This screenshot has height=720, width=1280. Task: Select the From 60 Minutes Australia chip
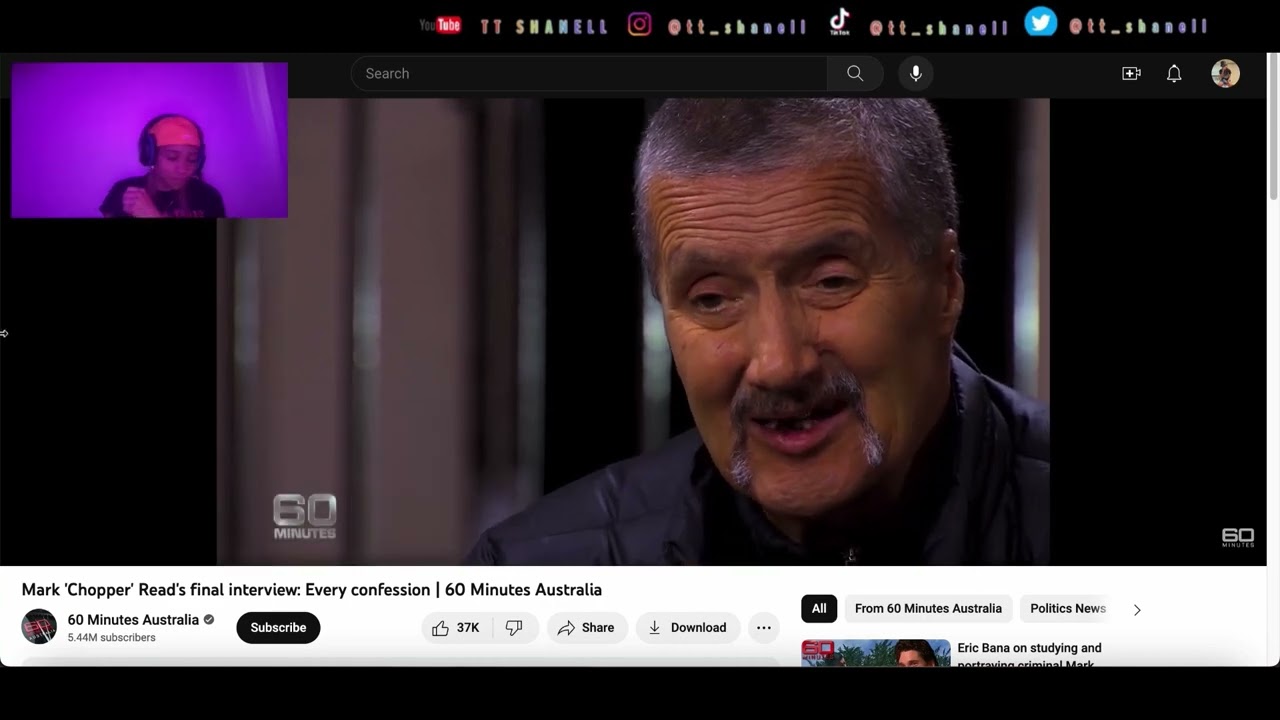[928, 608]
